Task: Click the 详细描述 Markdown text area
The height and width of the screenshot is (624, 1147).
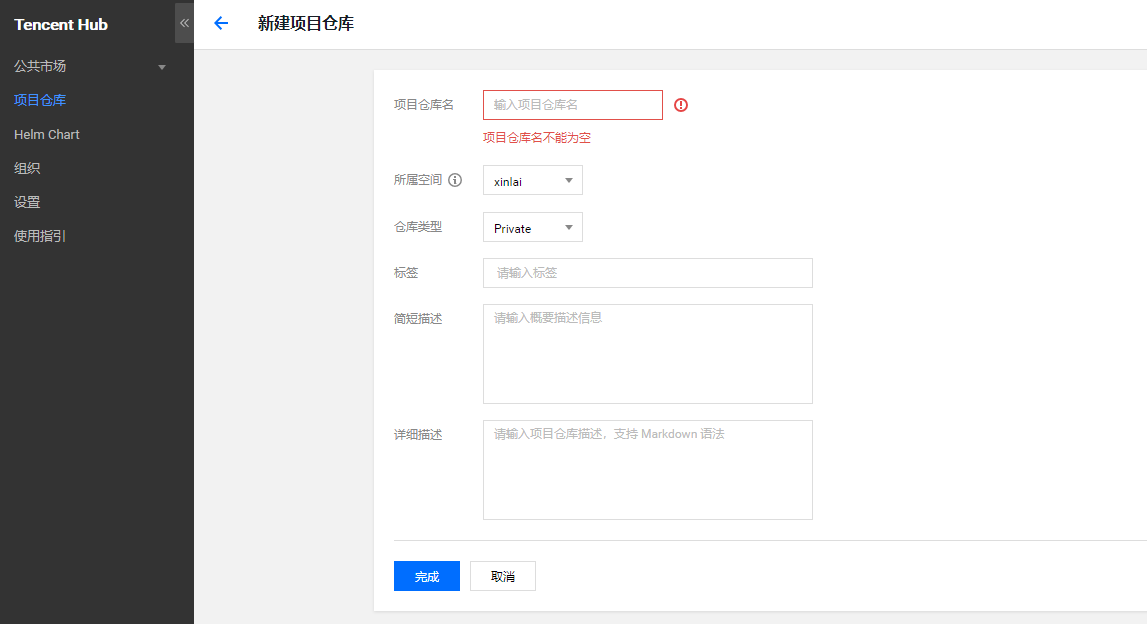Action: (647, 470)
